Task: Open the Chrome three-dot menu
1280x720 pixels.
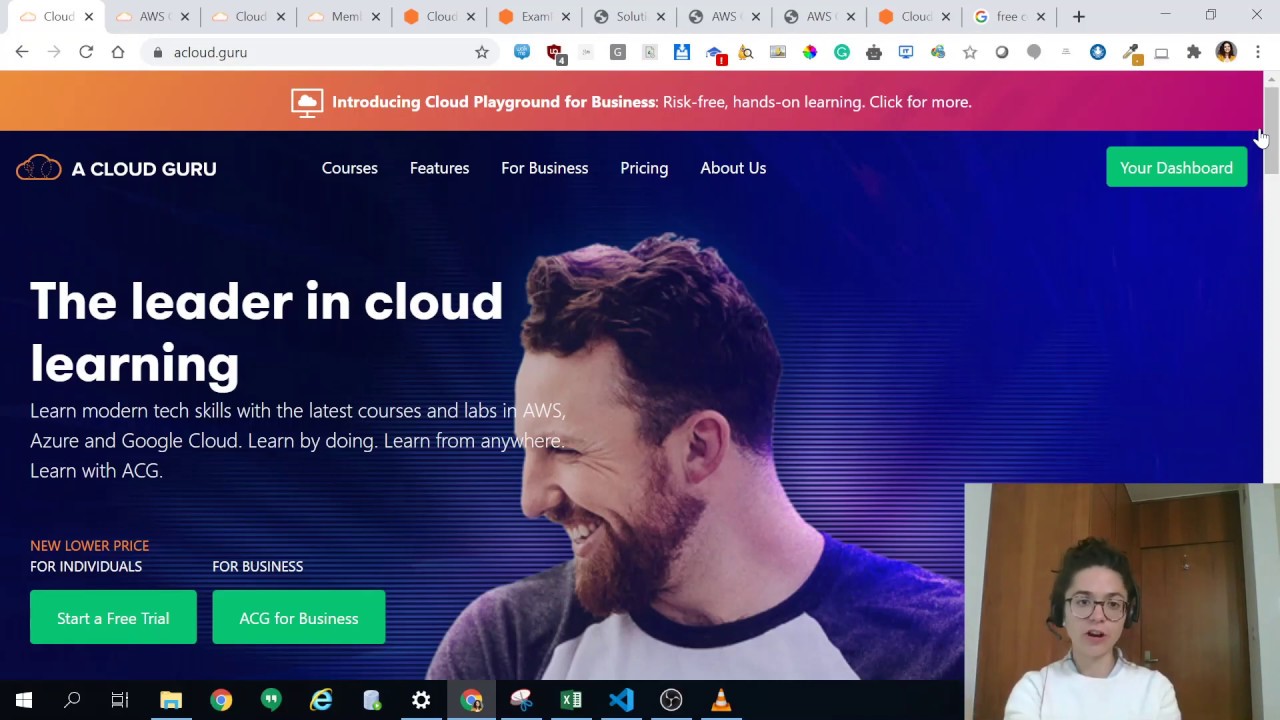Action: (x=1258, y=52)
